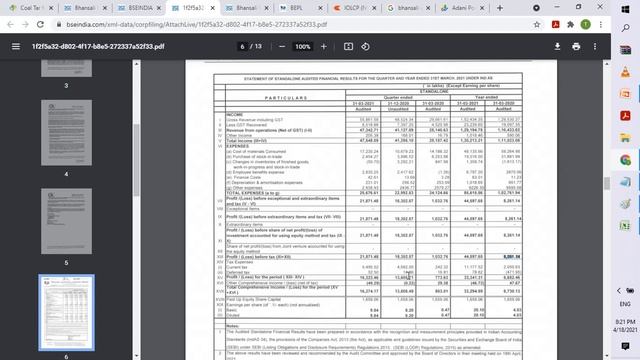The height and width of the screenshot is (360, 640).
Task: Open the Adobe Acrobat extension icon
Action: 556,24
